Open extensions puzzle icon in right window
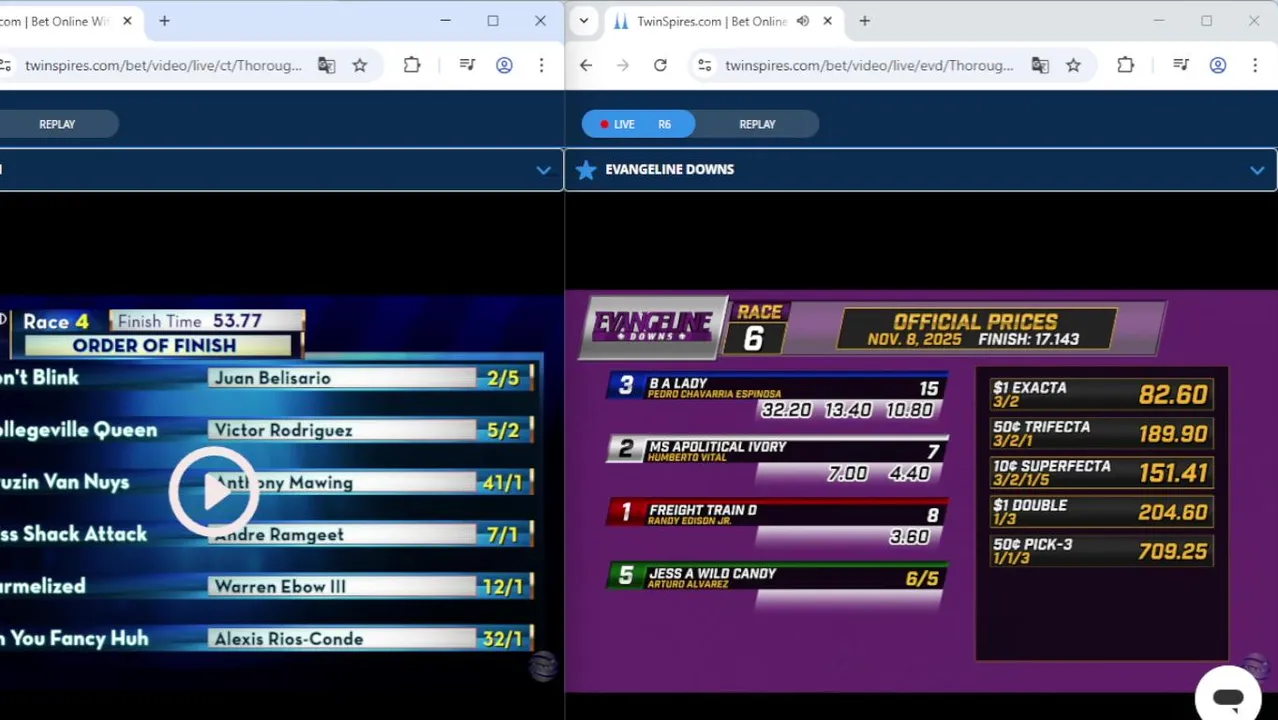 point(1125,65)
